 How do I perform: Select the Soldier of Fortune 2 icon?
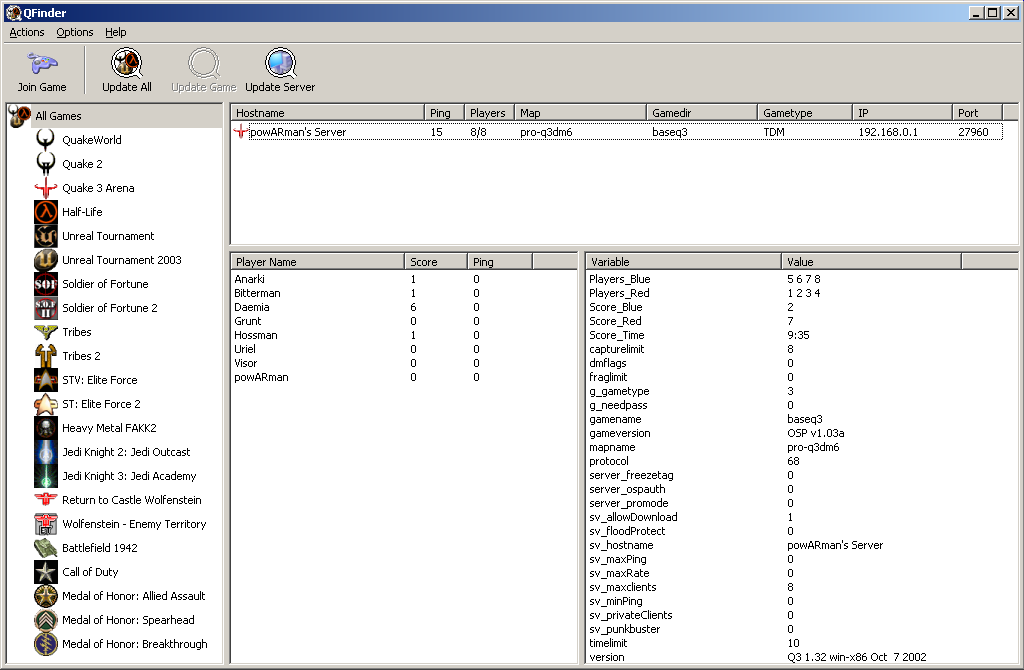pyautogui.click(x=46, y=308)
